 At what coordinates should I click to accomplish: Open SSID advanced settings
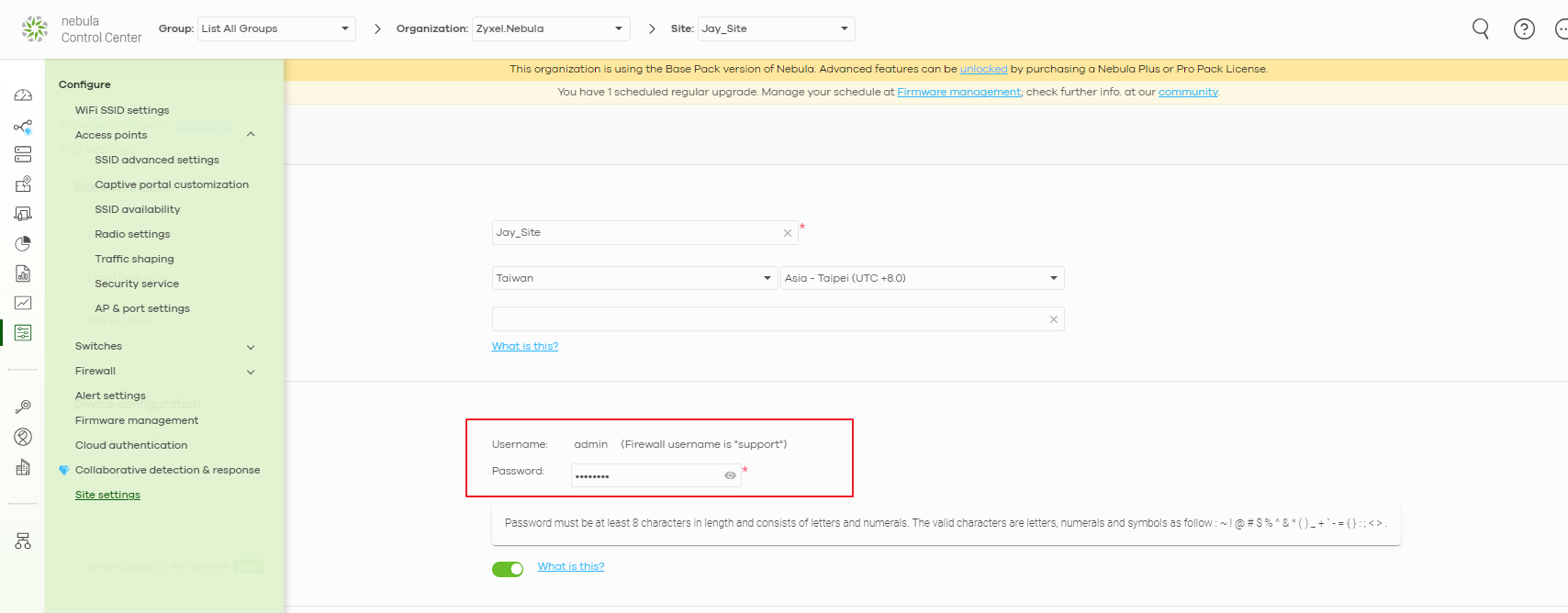(x=157, y=160)
